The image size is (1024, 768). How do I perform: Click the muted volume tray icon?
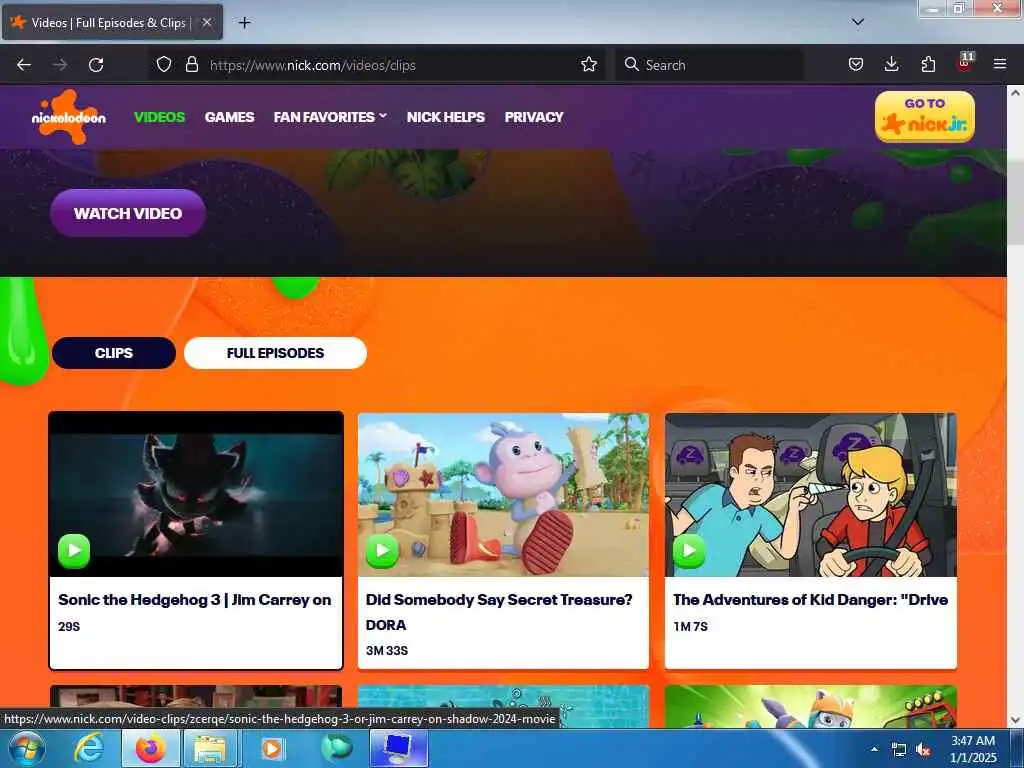923,750
